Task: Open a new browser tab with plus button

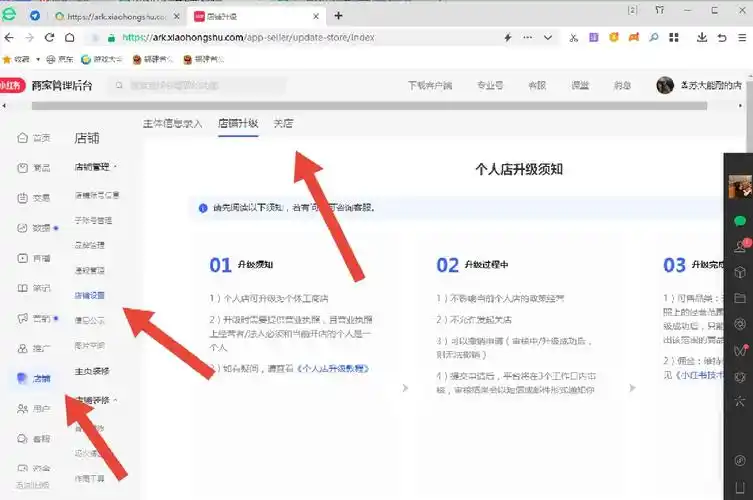Action: (x=338, y=15)
